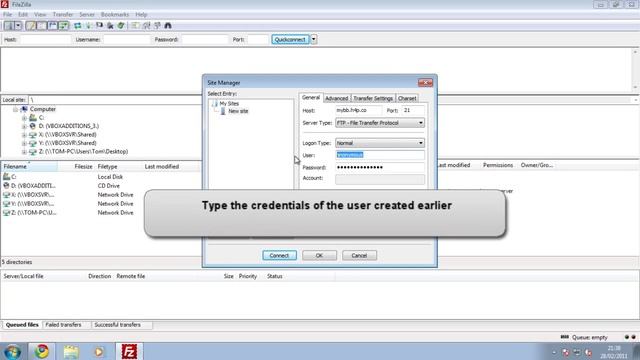Open the Windows Start menu
This screenshot has height=360, width=640.
[x=12, y=351]
